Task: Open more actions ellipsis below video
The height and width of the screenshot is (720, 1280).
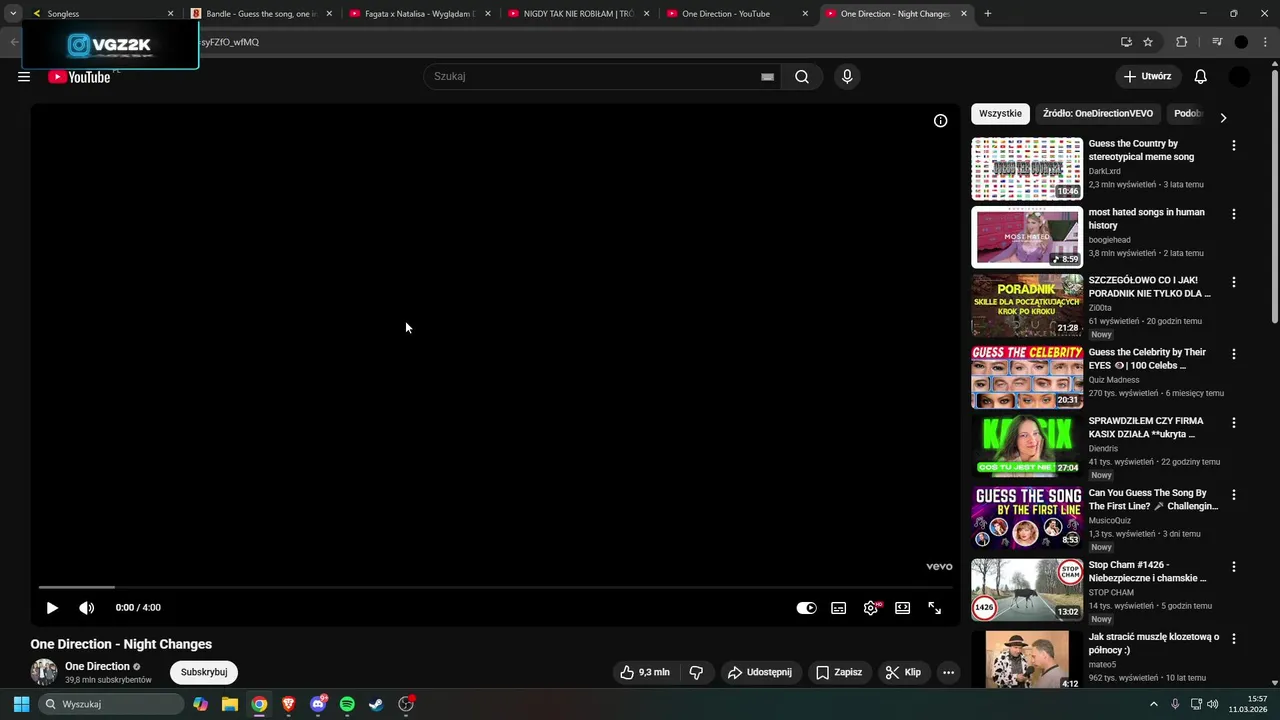Action: point(948,673)
